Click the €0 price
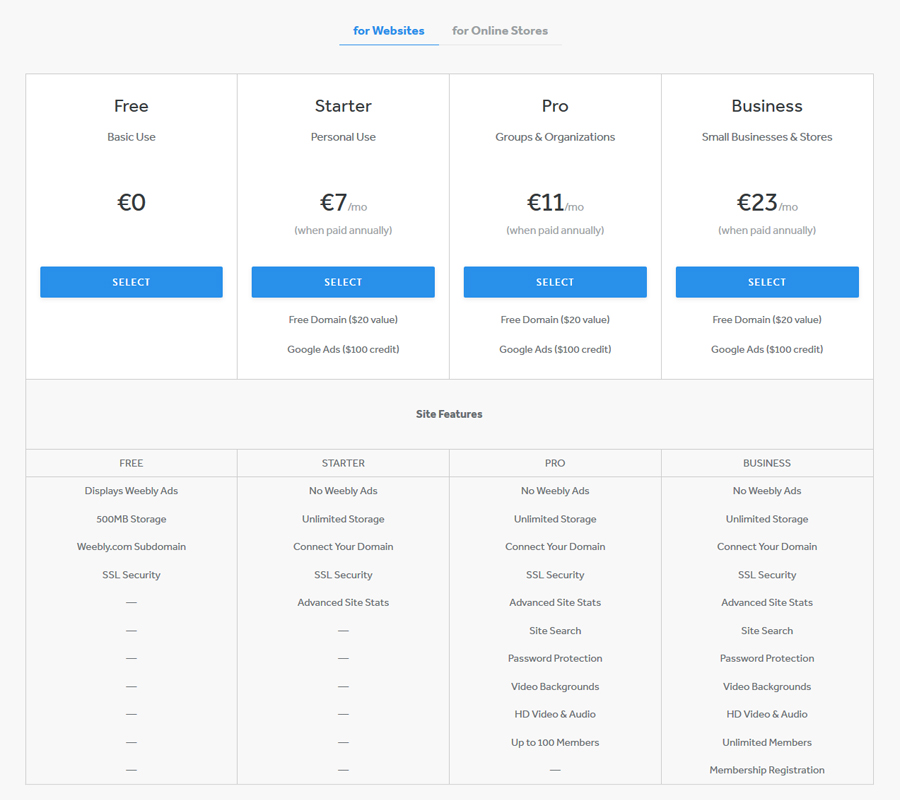 click(x=131, y=202)
